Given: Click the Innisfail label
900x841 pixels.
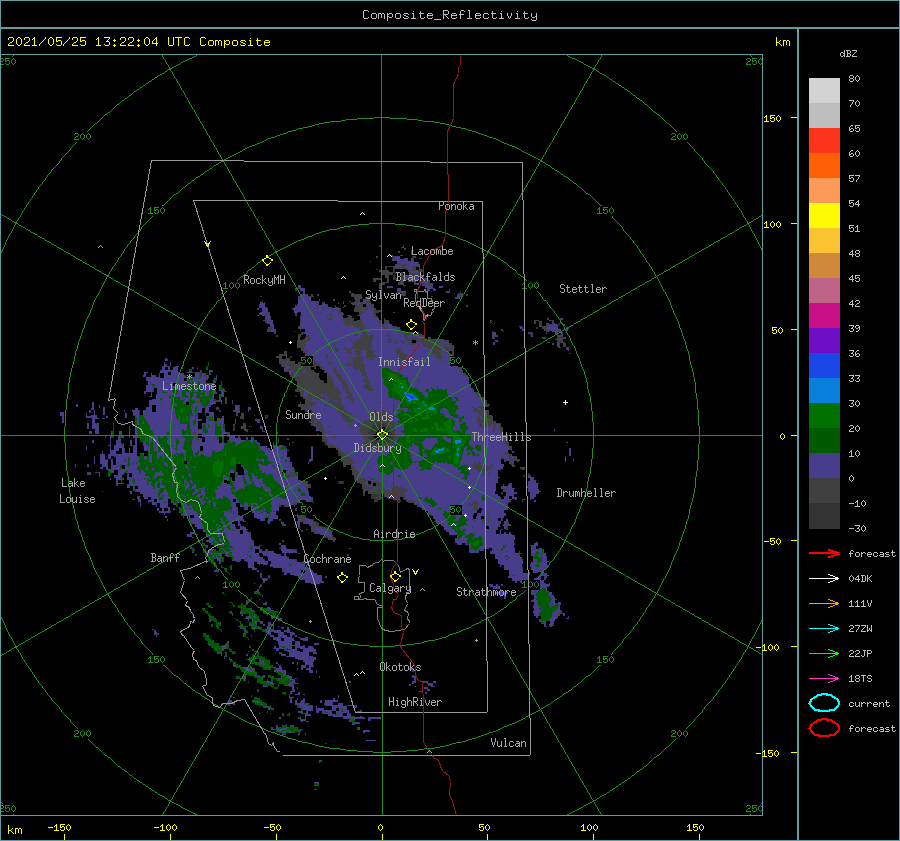Looking at the screenshot, I should pos(404,362).
